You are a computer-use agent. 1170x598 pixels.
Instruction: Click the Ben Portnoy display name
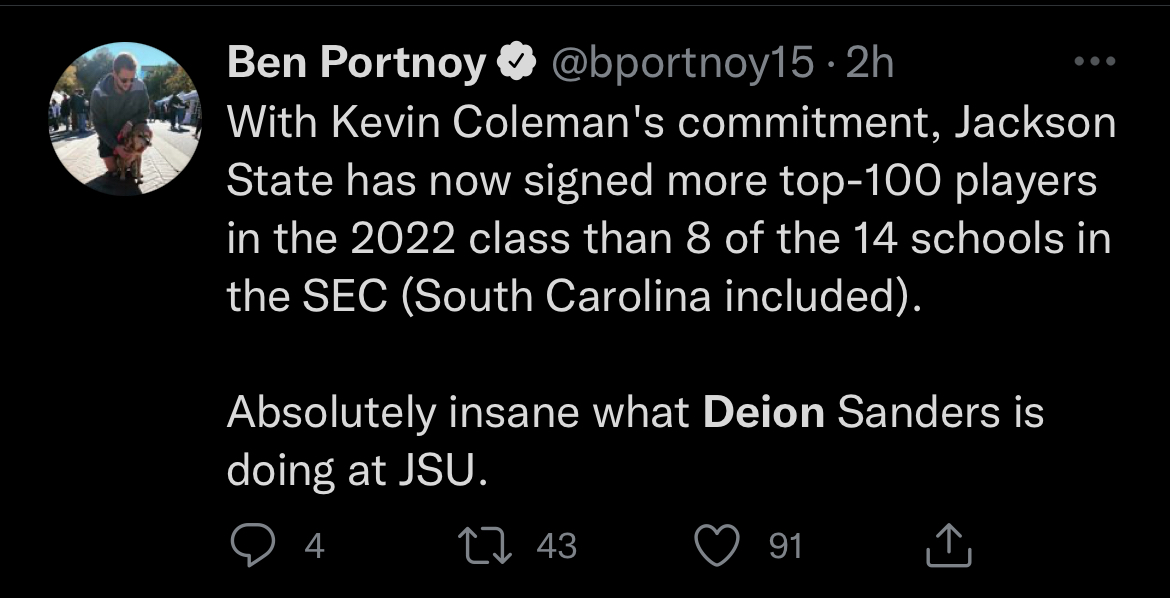(357, 65)
